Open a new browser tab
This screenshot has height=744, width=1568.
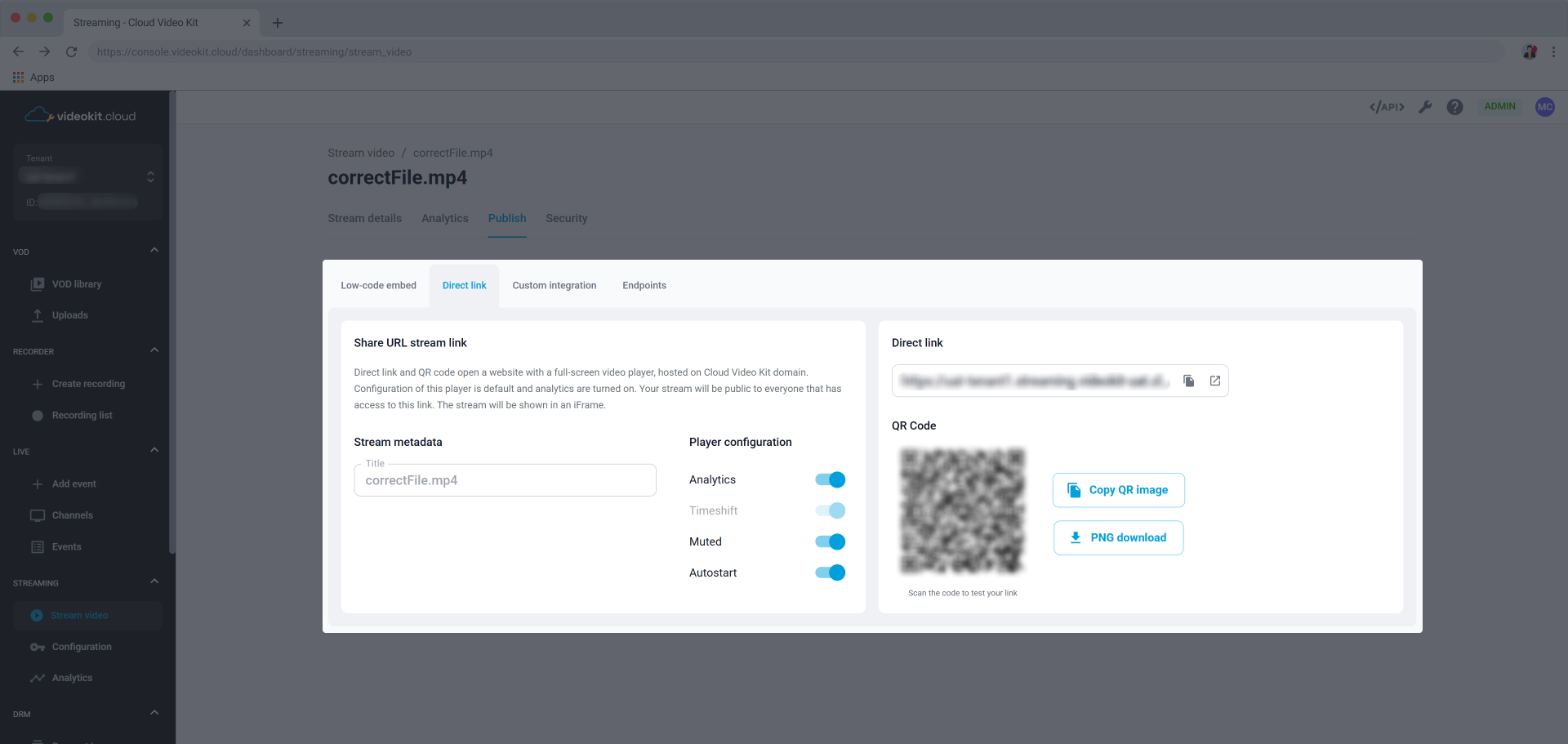278,23
